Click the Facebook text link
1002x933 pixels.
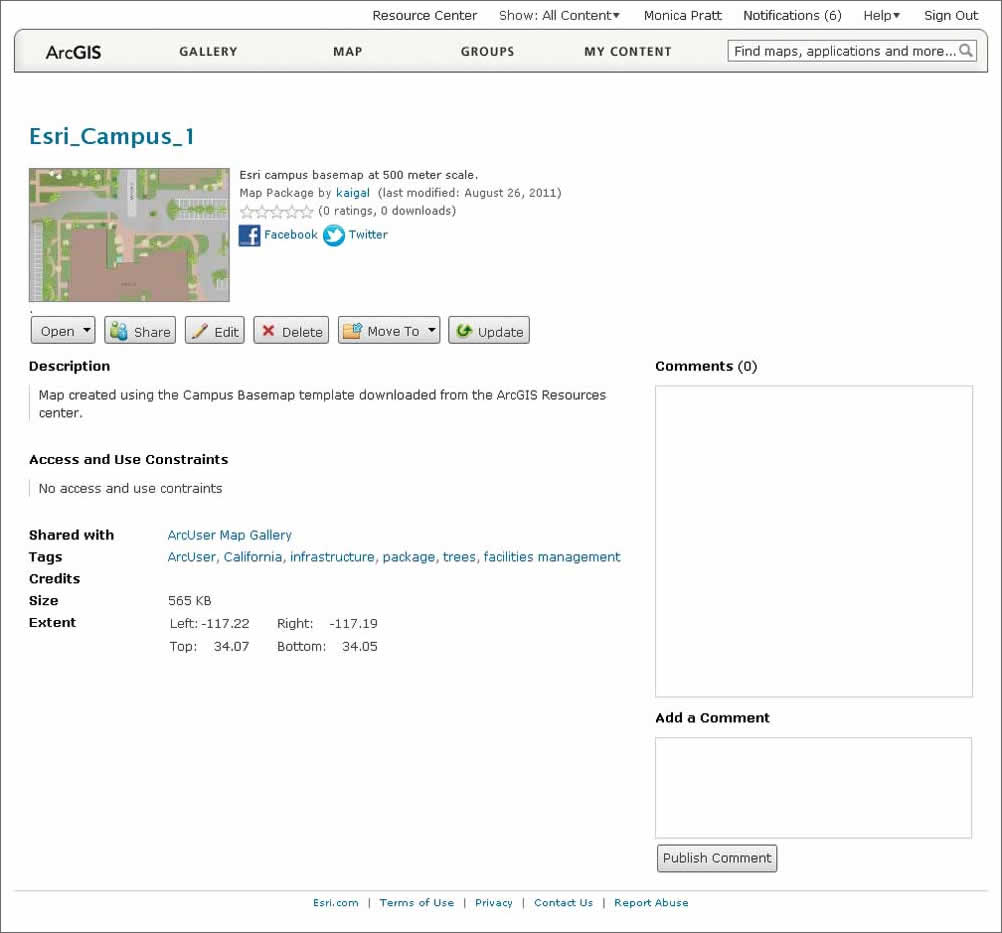click(291, 235)
